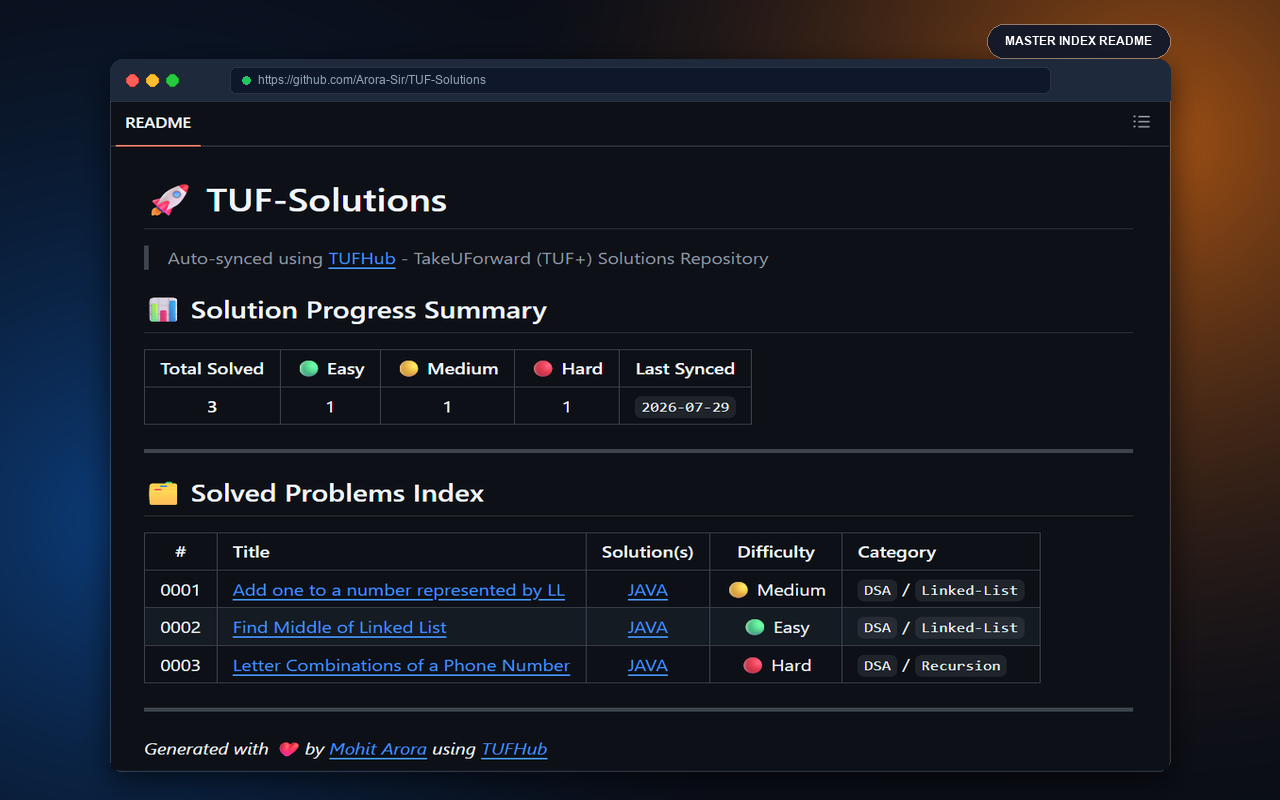Click the Linked-List tag in row 0001
This screenshot has width=1280, height=800.
(x=969, y=590)
